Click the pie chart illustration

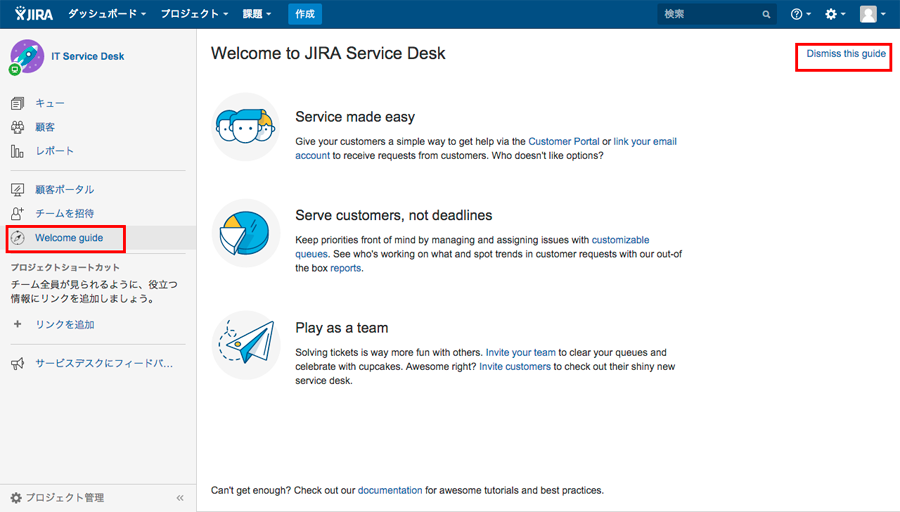pos(246,233)
